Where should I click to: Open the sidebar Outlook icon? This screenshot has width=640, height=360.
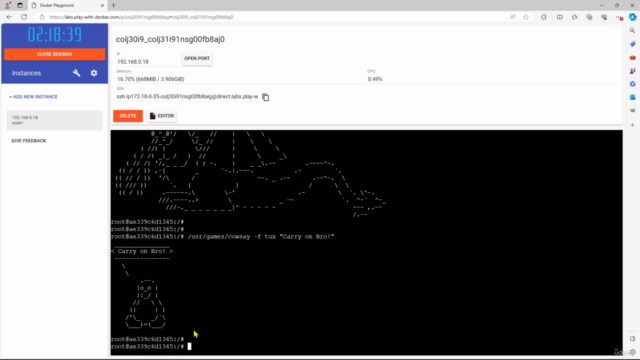click(x=632, y=97)
